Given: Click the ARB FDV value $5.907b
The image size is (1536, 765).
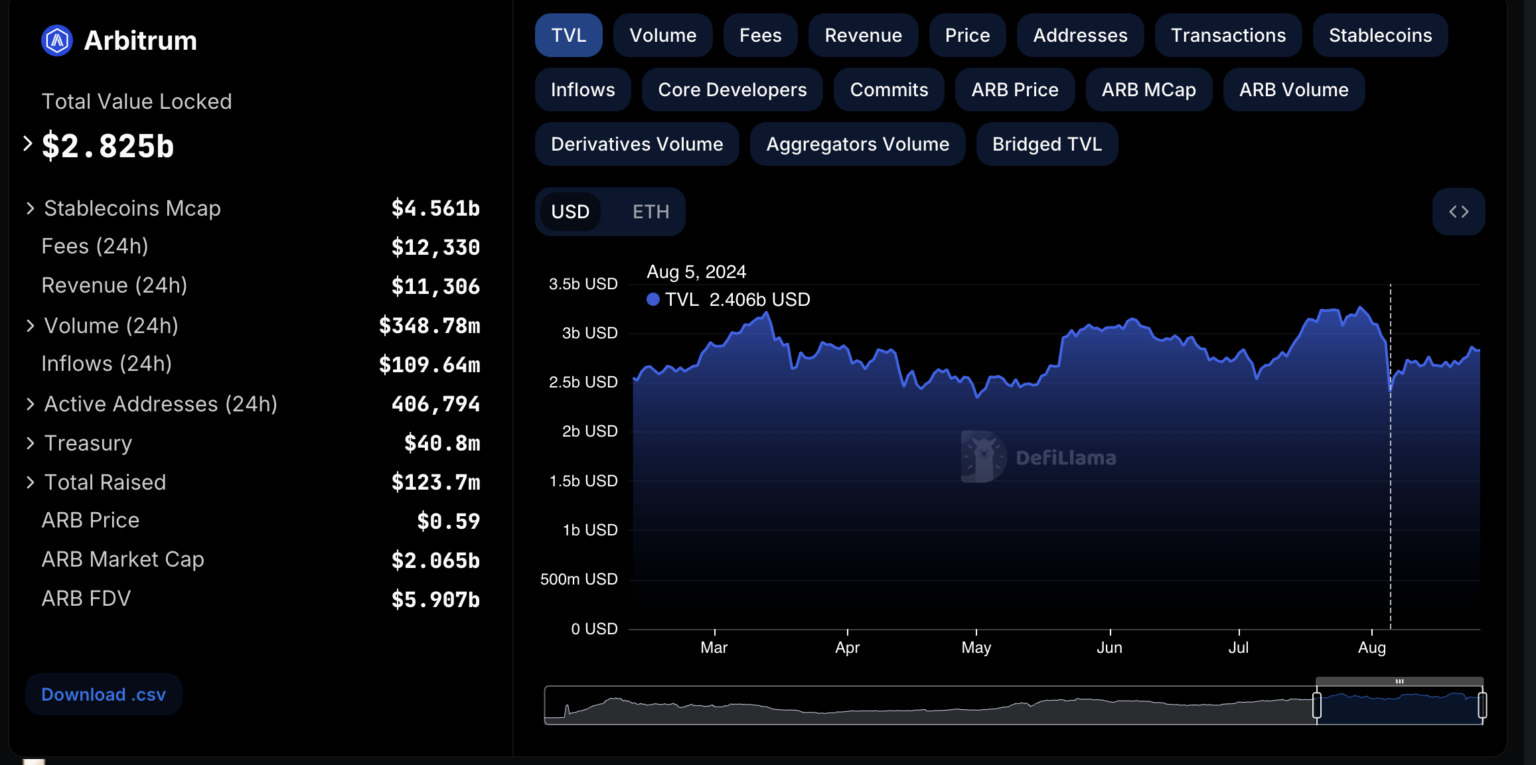Looking at the screenshot, I should [436, 599].
